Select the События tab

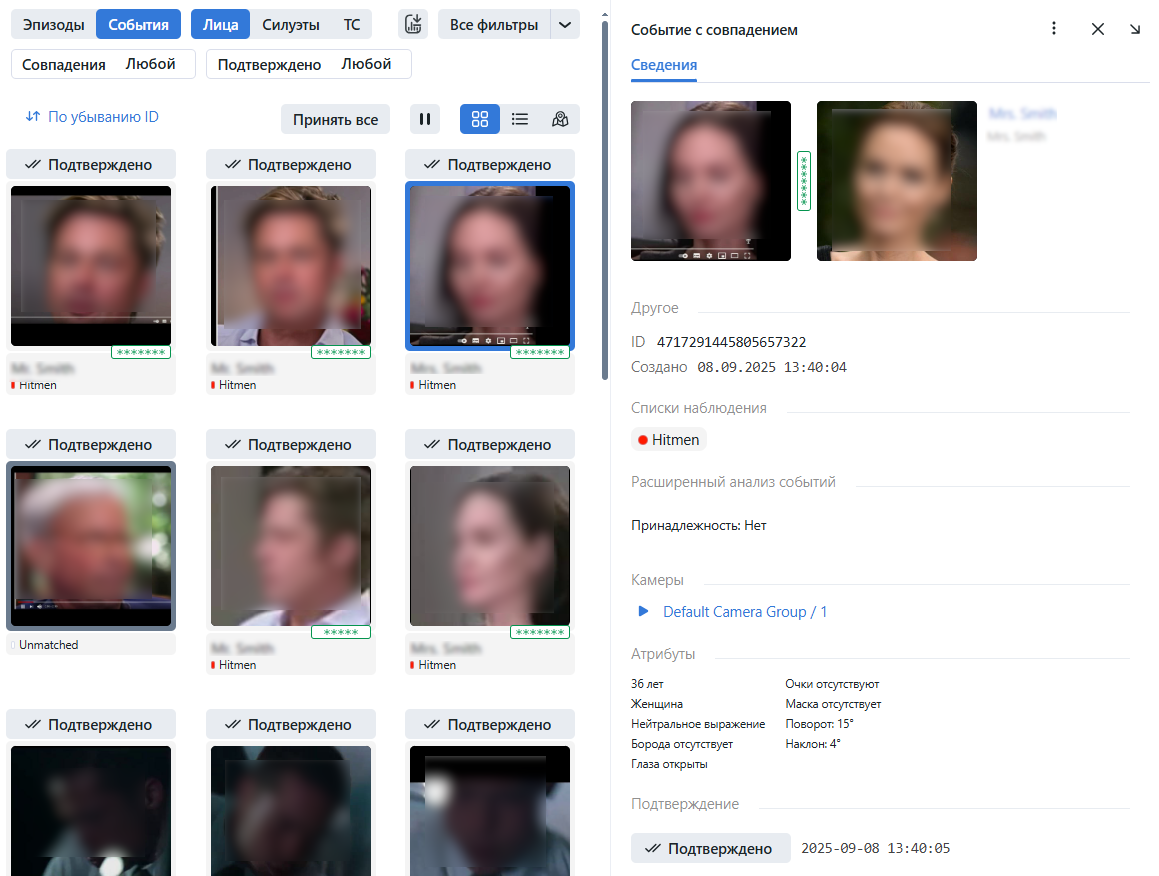(x=138, y=25)
